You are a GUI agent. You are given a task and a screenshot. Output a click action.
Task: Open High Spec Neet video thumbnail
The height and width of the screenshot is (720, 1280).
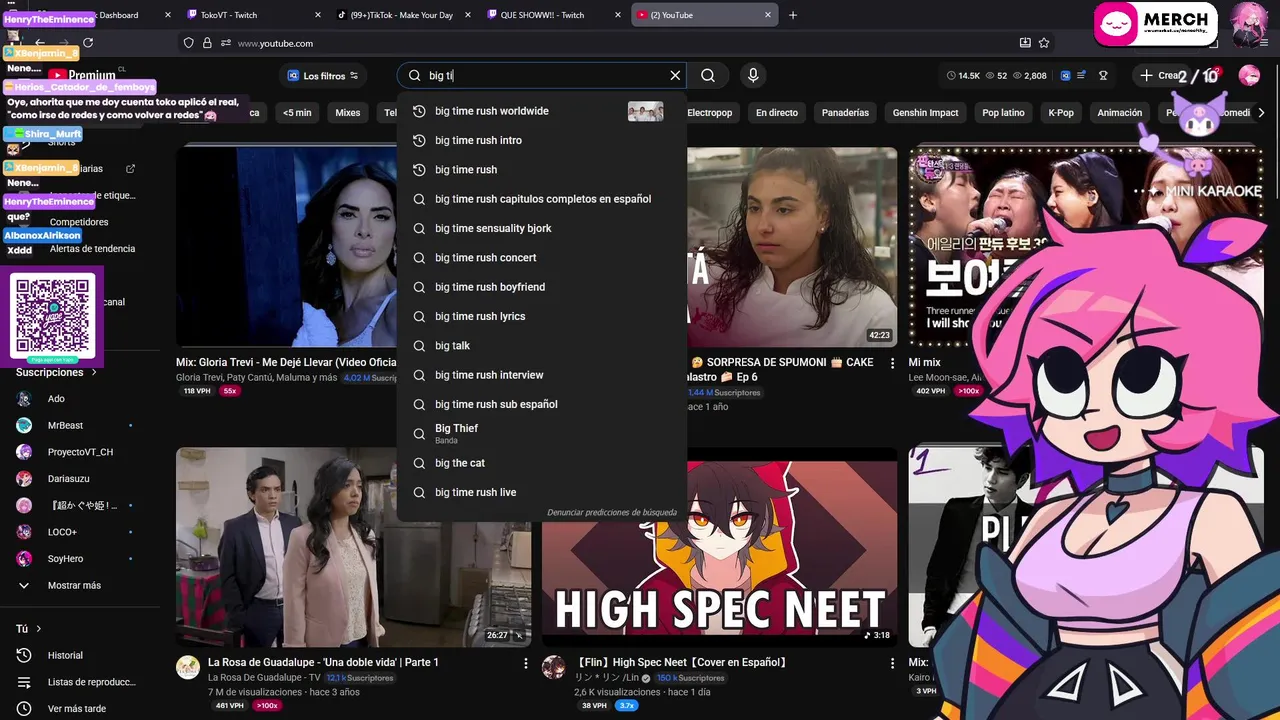[x=719, y=547]
